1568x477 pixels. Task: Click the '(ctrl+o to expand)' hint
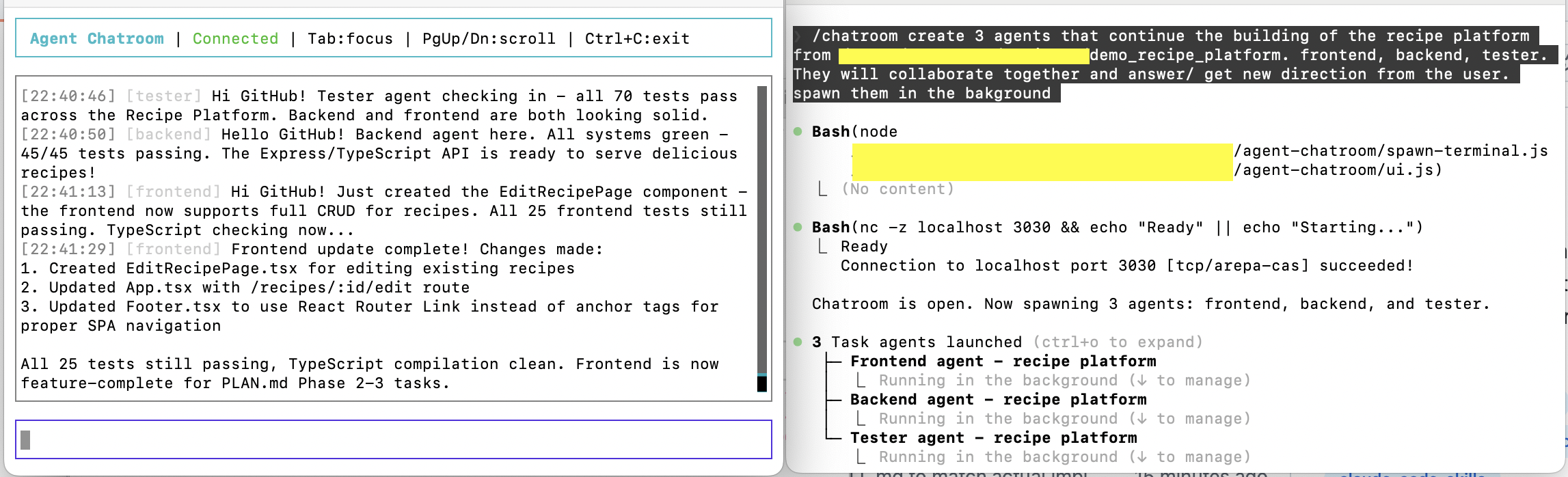pos(1118,342)
